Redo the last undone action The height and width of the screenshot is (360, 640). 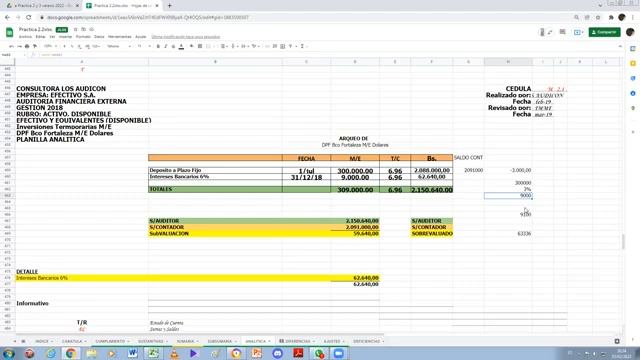click(x=19, y=47)
